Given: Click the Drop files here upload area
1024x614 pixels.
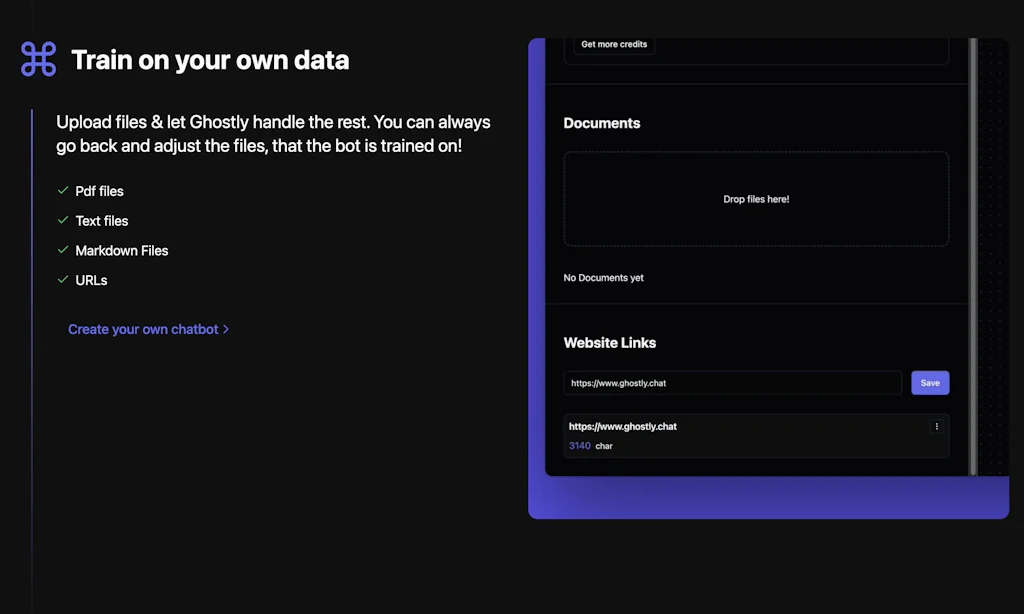Looking at the screenshot, I should pyautogui.click(x=756, y=199).
